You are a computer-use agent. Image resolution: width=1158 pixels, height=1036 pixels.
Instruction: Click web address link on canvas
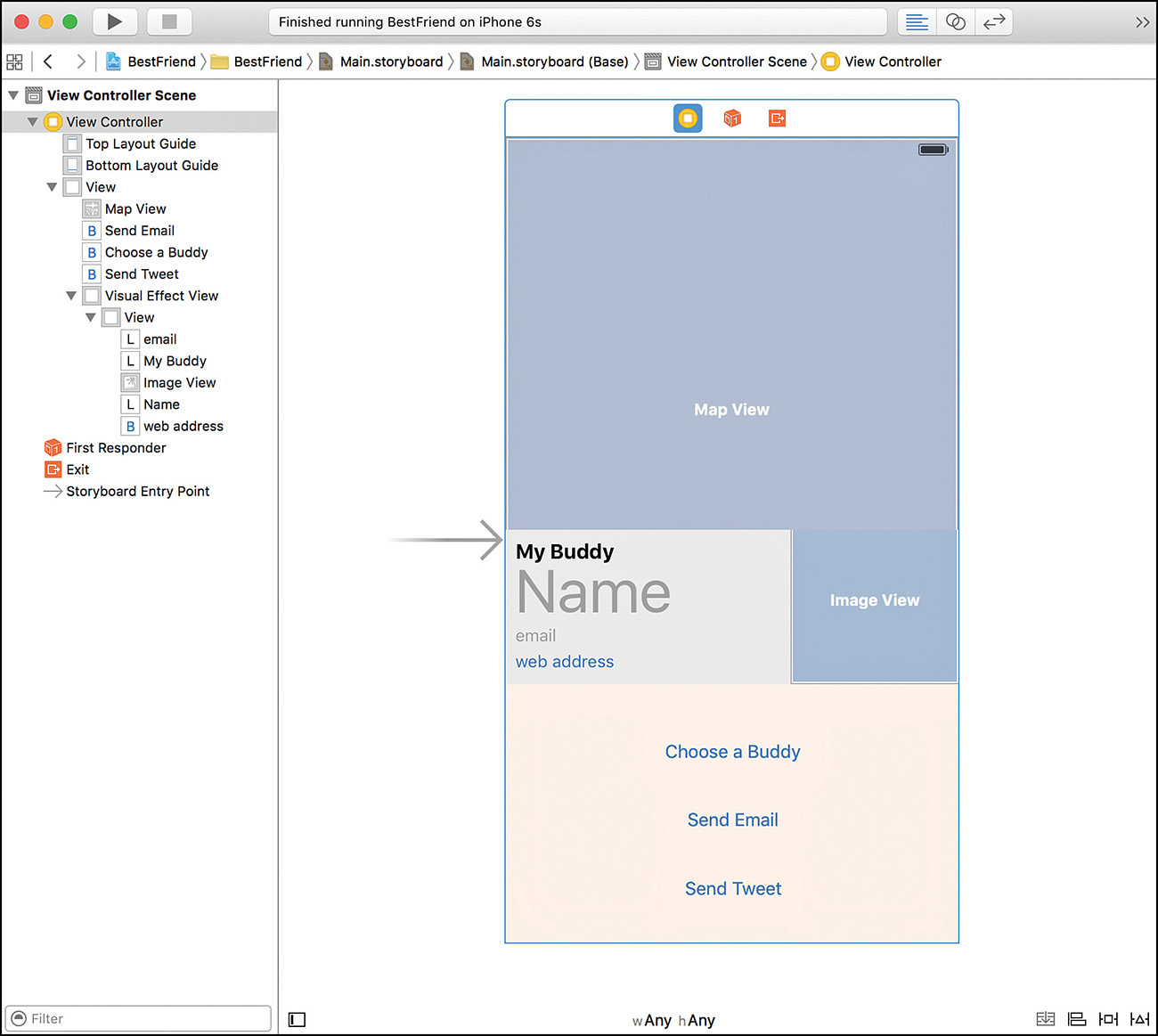pos(565,662)
